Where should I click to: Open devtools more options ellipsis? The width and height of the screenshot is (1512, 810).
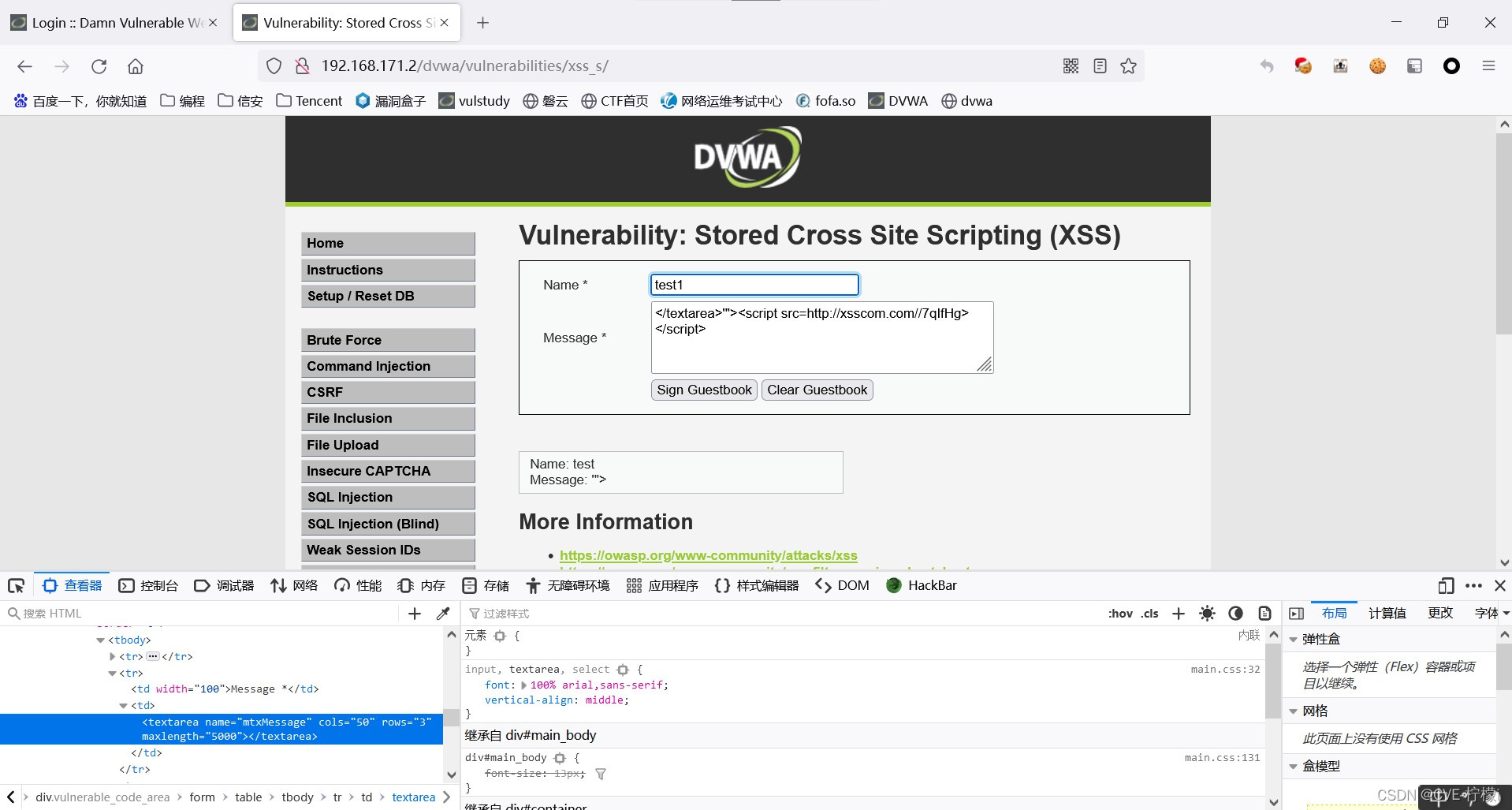click(1473, 585)
